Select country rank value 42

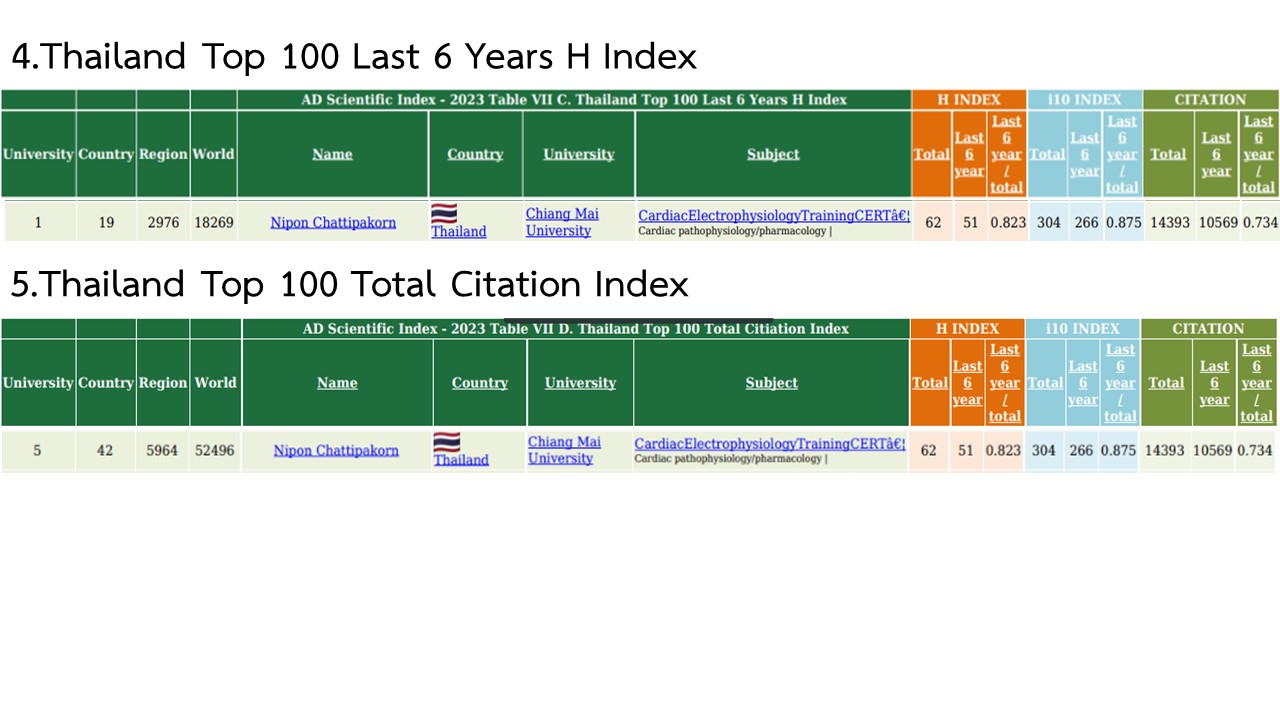click(x=105, y=451)
